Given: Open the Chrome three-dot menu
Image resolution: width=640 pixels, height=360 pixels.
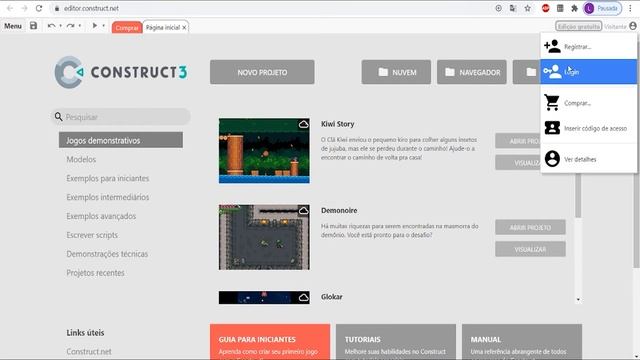Looking at the screenshot, I should 630,8.
